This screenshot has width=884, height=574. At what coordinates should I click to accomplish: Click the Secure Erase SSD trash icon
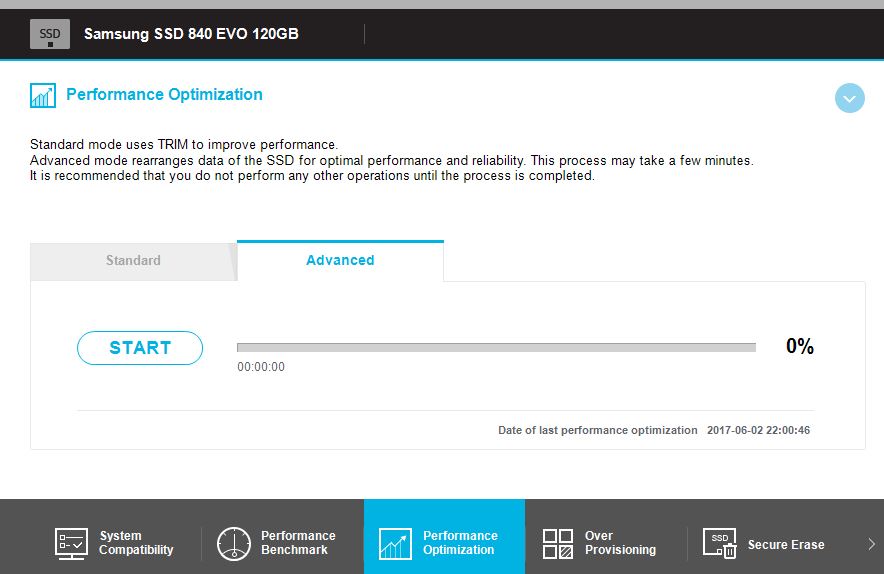[x=720, y=544]
